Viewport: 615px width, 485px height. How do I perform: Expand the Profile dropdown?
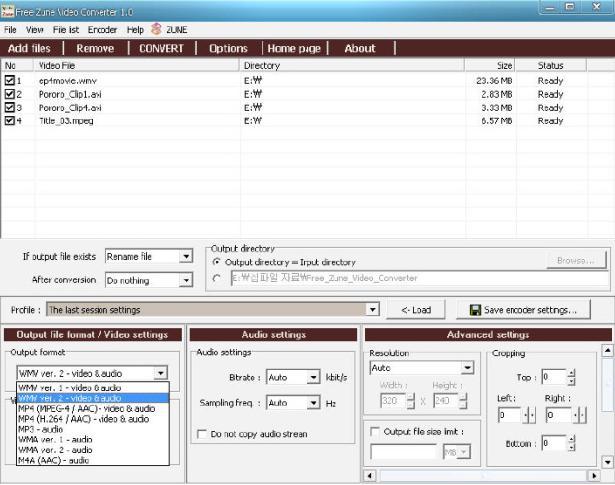(373, 310)
